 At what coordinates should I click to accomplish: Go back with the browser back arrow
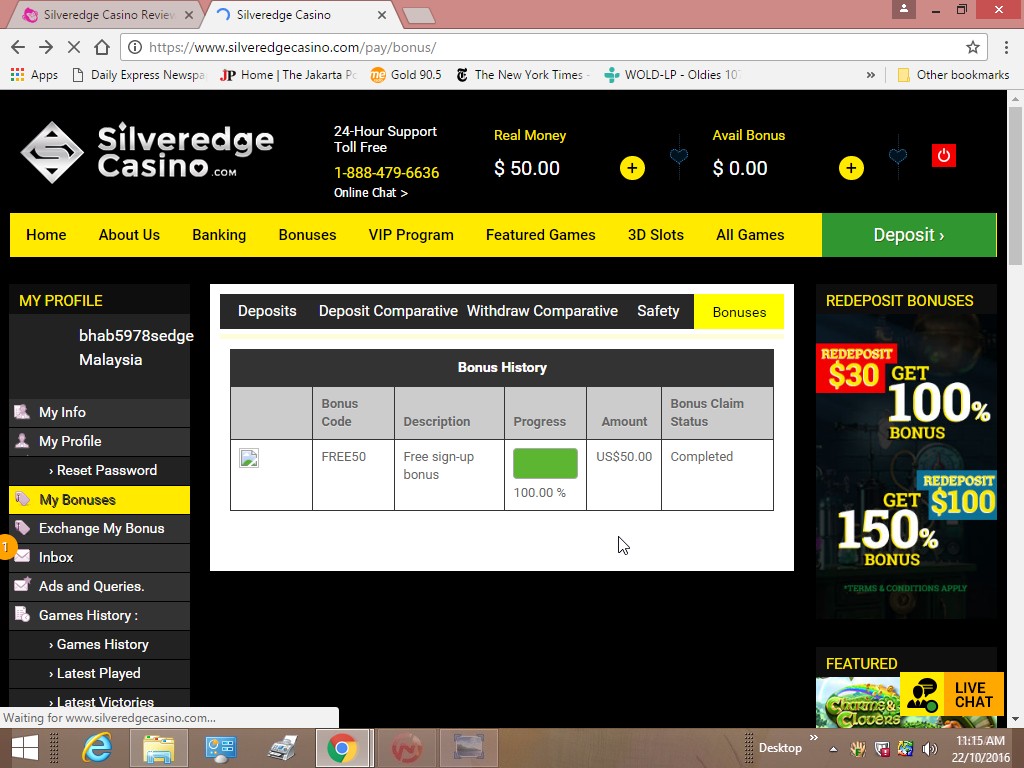18,47
